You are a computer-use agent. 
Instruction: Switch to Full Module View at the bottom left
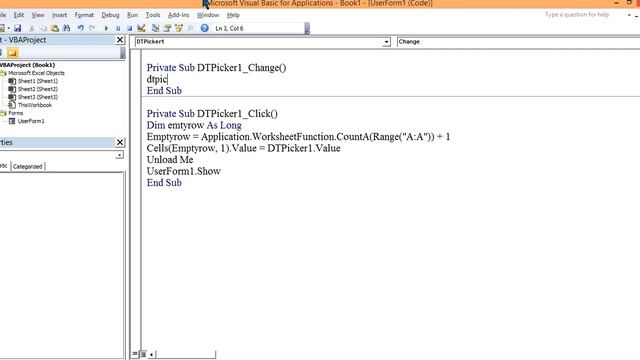[x=143, y=354]
